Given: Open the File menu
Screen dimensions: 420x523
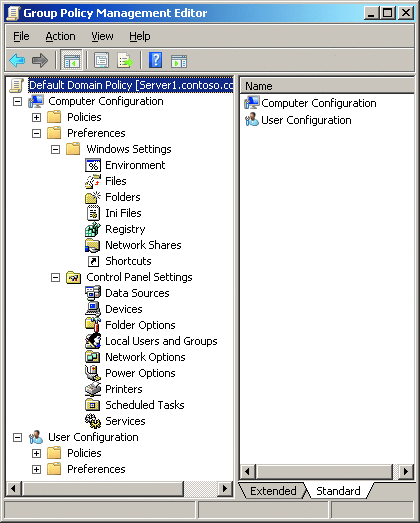Looking at the screenshot, I should coord(21,36).
